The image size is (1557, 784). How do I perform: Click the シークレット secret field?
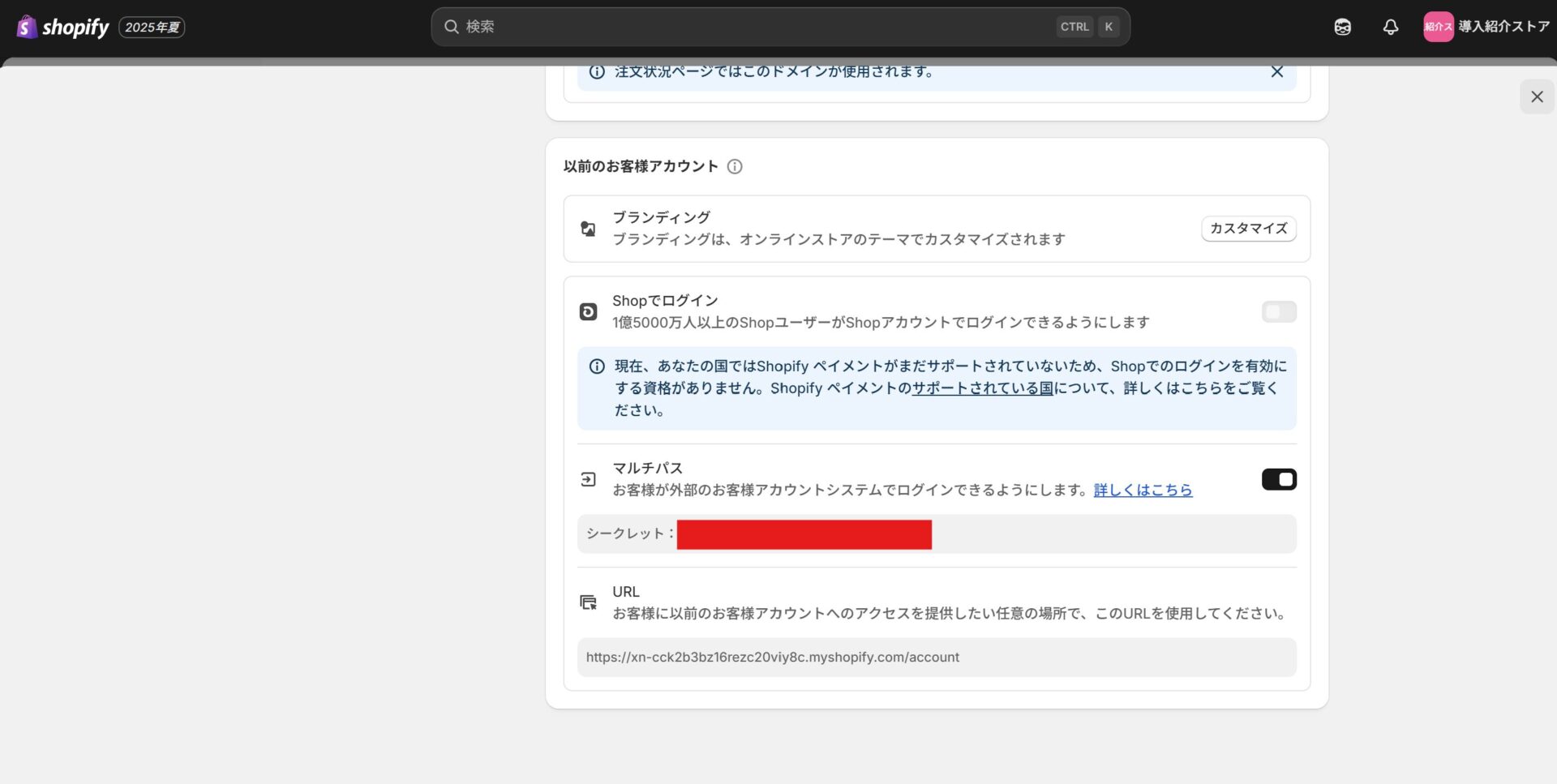point(937,533)
